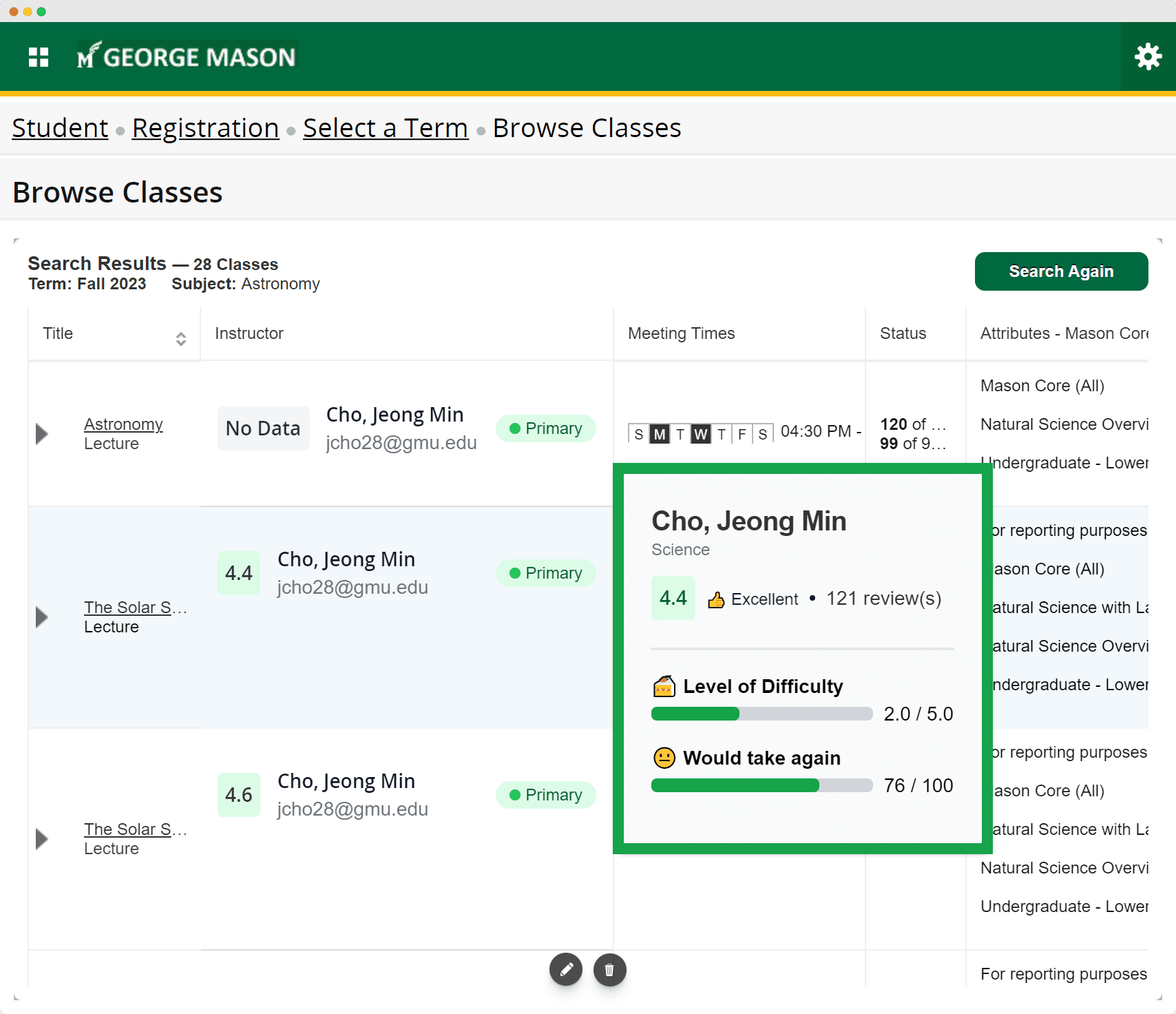Sort results using the Title sort arrows
The image size is (1176, 1014).
pyautogui.click(x=181, y=339)
